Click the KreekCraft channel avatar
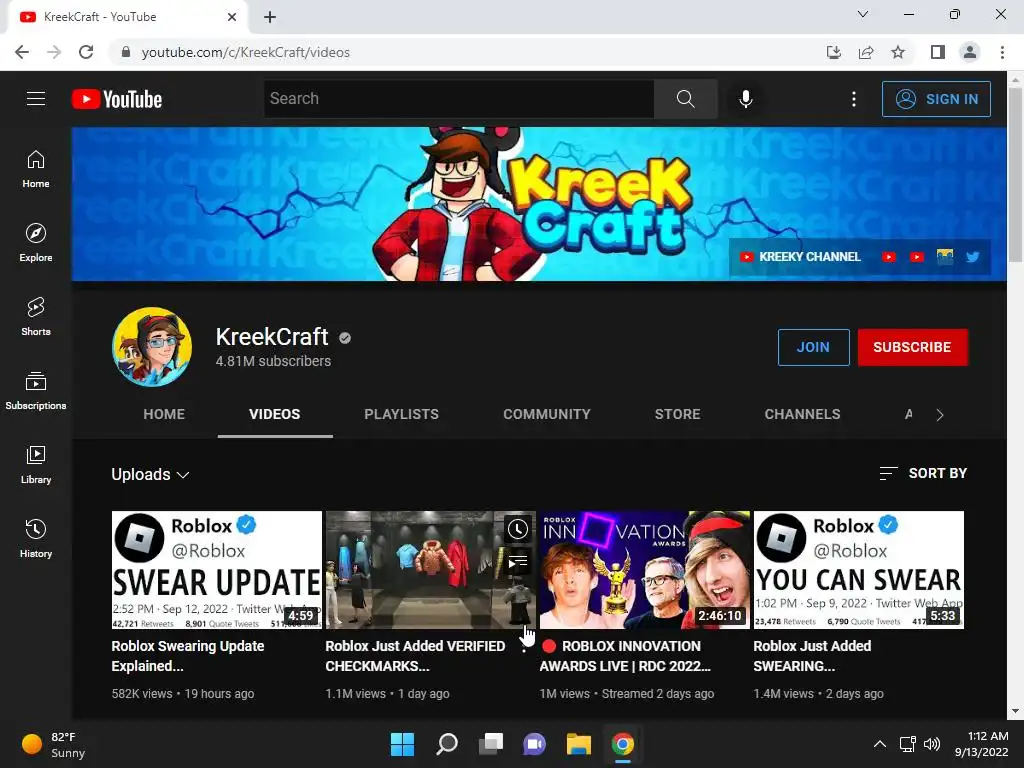Viewport: 1024px width, 768px height. [x=152, y=347]
